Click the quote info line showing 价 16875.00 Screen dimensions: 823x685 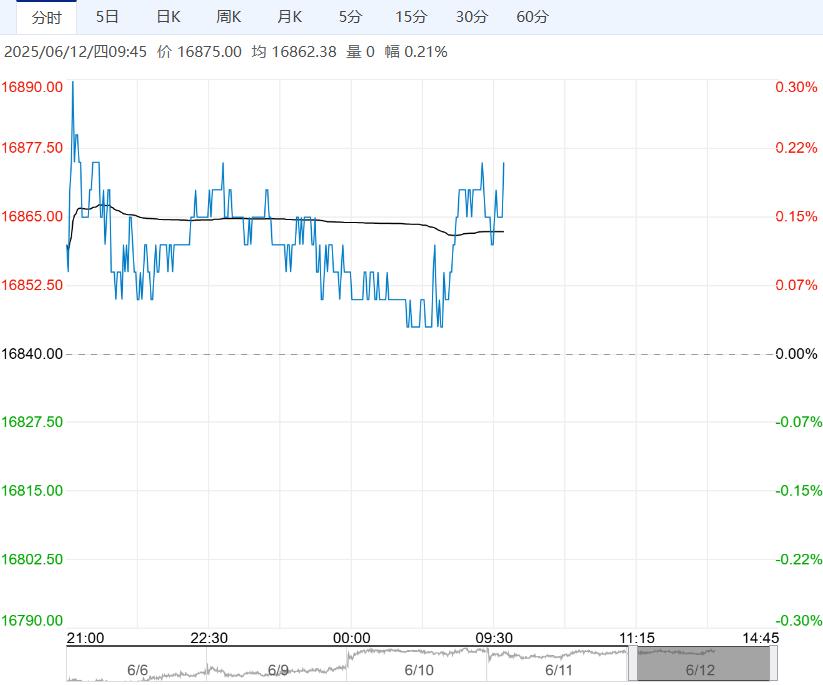200,52
